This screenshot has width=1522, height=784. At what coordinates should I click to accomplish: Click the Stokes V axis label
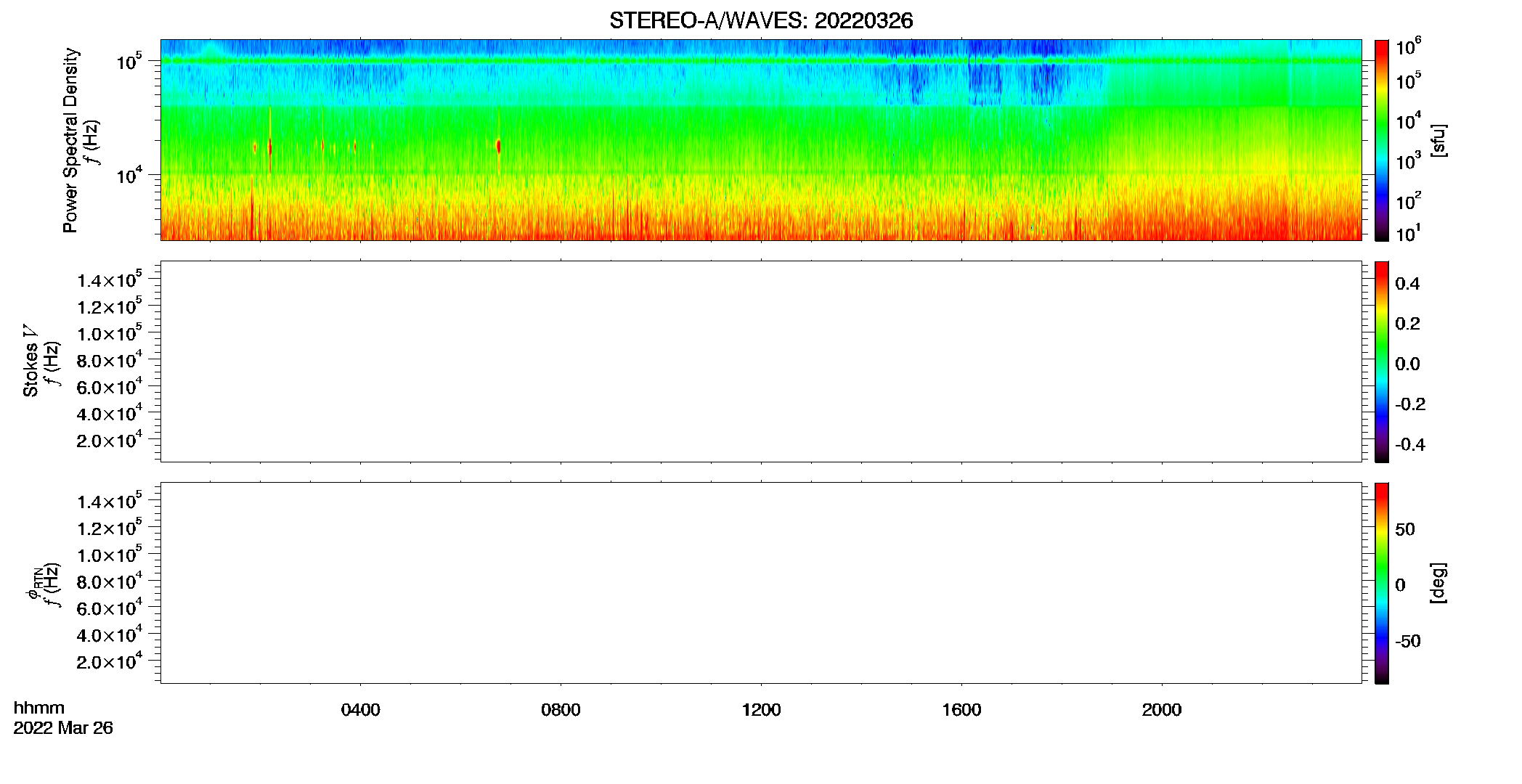coord(30,361)
